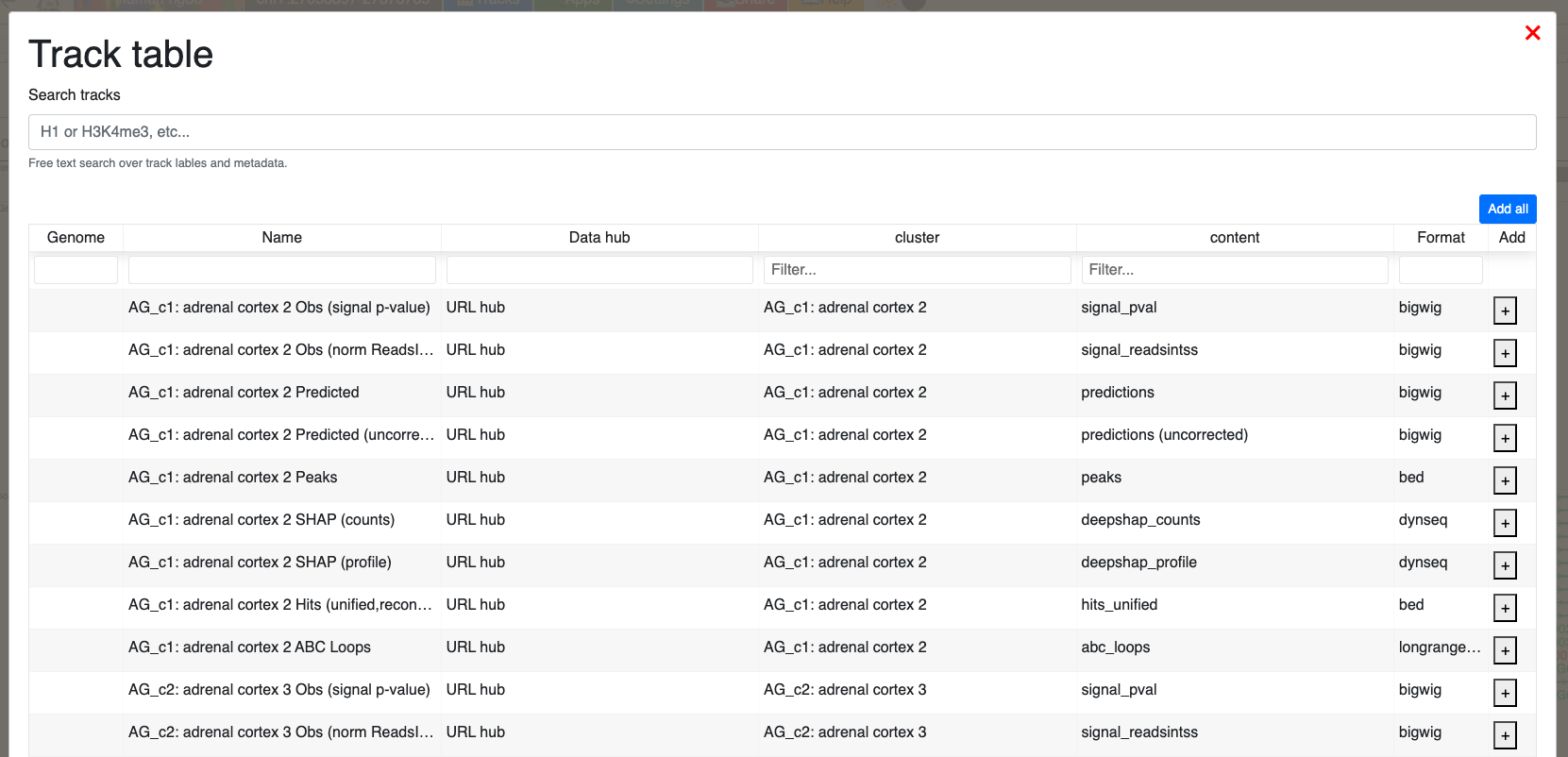The width and height of the screenshot is (1568, 757).
Task: Add AG_c1 Hits unified track
Action: pyautogui.click(x=1505, y=608)
